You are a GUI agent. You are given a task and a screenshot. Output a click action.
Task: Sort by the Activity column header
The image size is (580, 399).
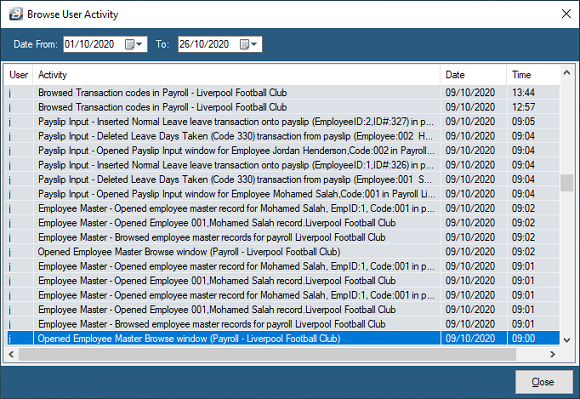click(237, 75)
